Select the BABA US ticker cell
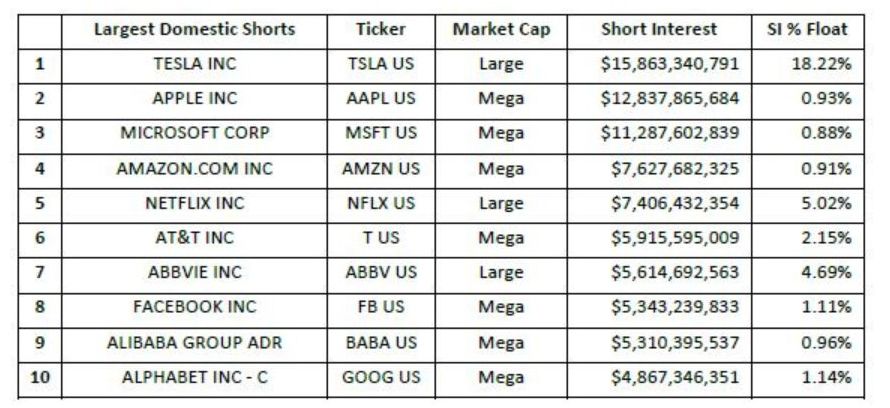Screen dimensions: 890x408 [381, 344]
